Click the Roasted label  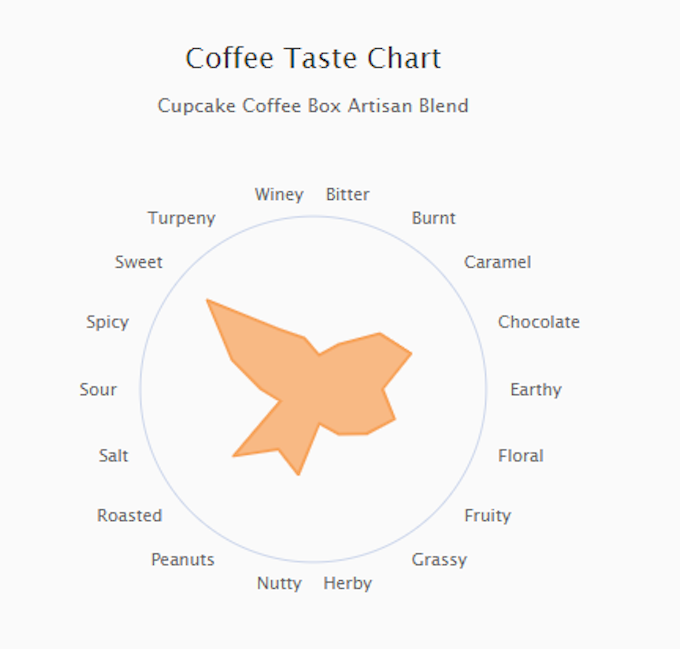click(130, 515)
